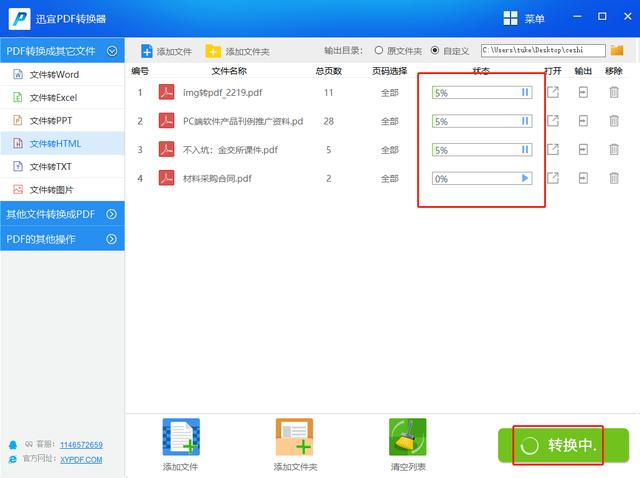Expand the 其他文件转换成PDF section
The image size is (640, 478).
point(111,214)
